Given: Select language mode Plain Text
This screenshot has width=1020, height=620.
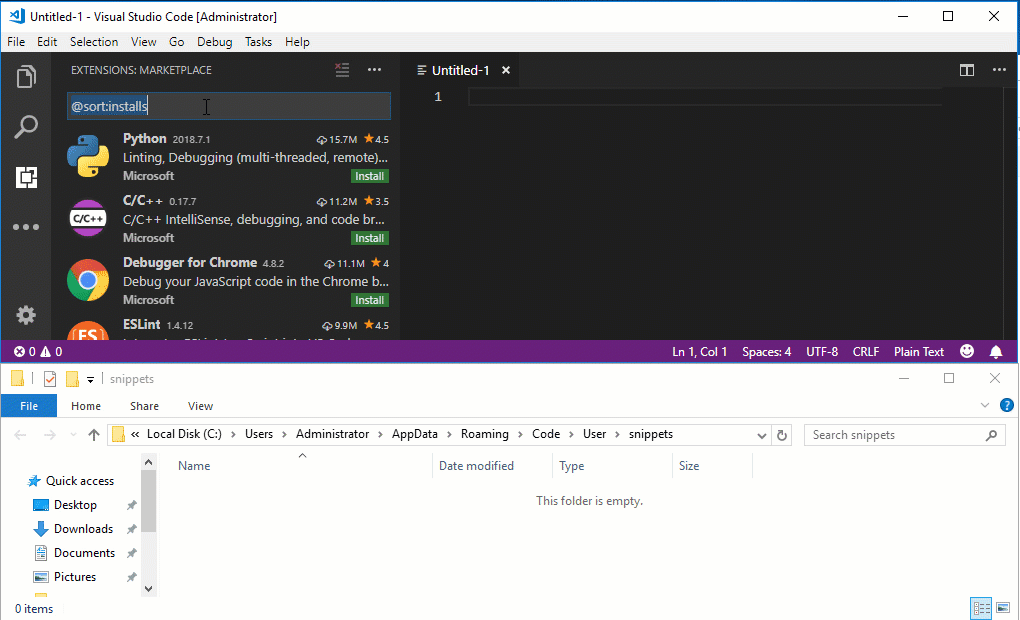Looking at the screenshot, I should point(919,352).
